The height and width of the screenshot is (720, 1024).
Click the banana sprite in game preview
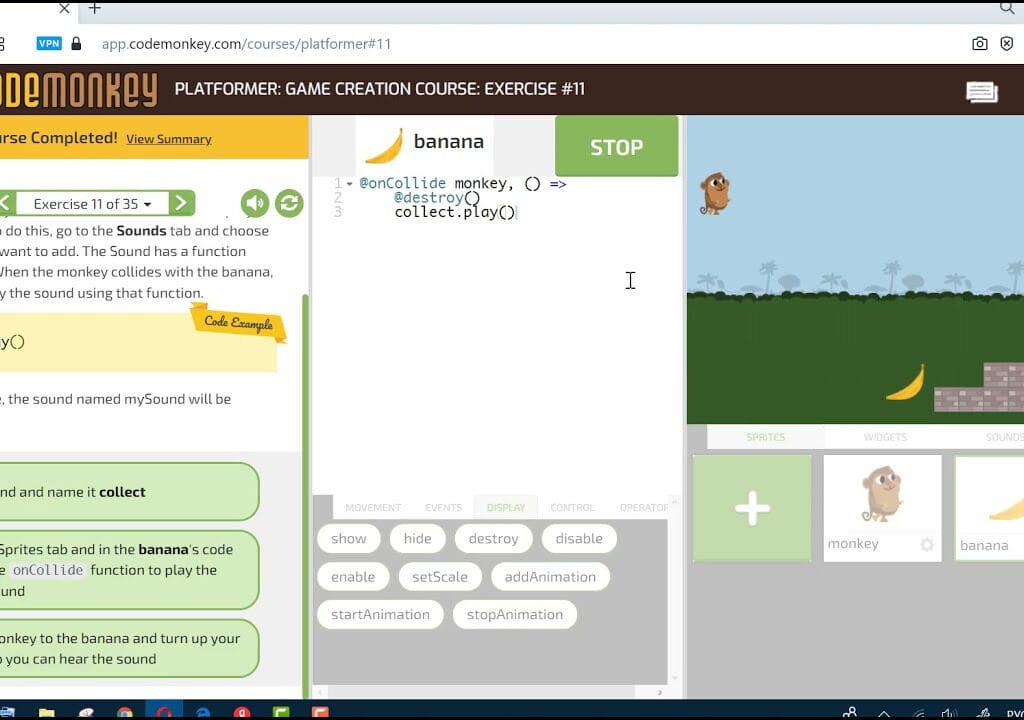coord(906,382)
